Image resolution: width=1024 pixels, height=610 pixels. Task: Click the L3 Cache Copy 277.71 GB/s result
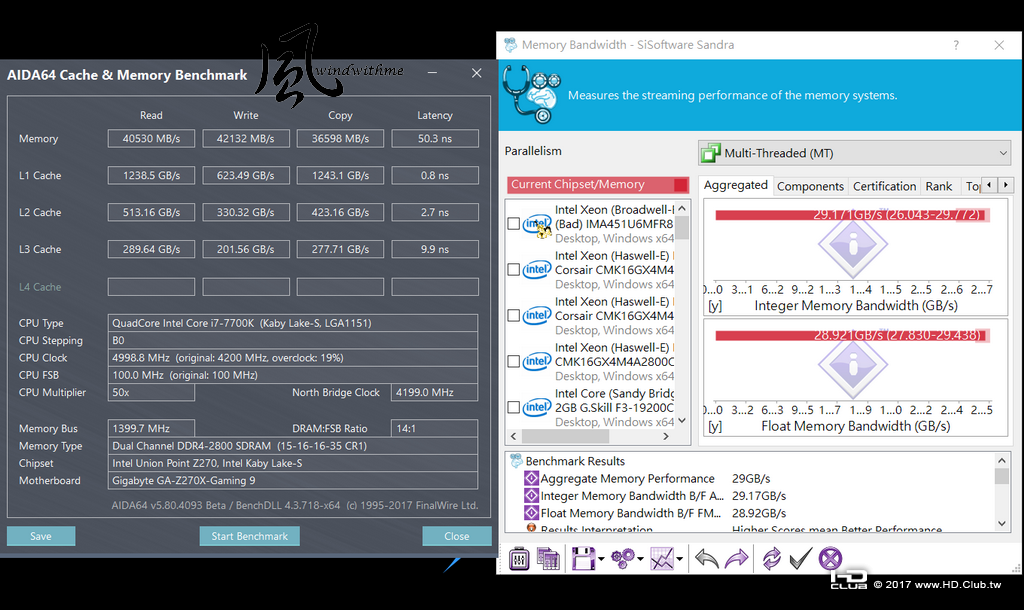[340, 249]
